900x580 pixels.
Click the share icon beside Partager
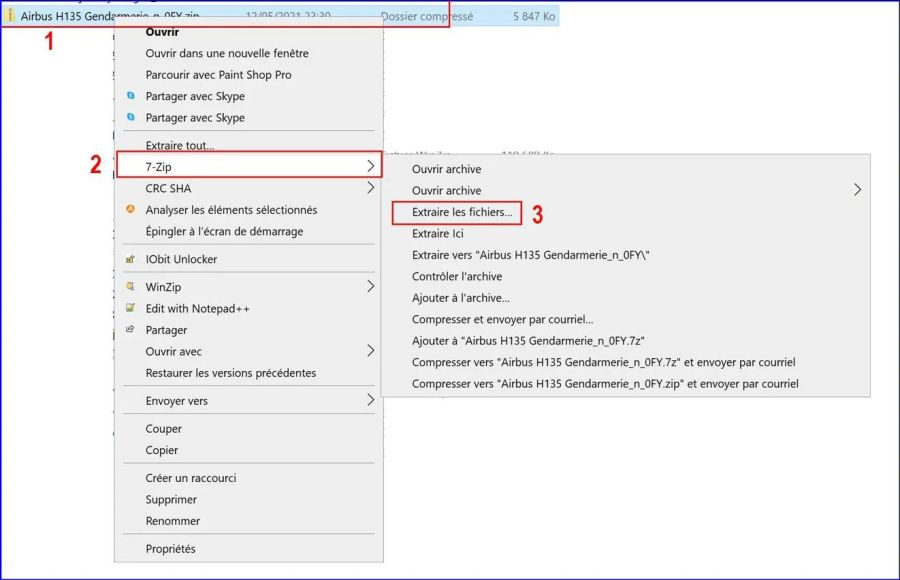point(130,330)
